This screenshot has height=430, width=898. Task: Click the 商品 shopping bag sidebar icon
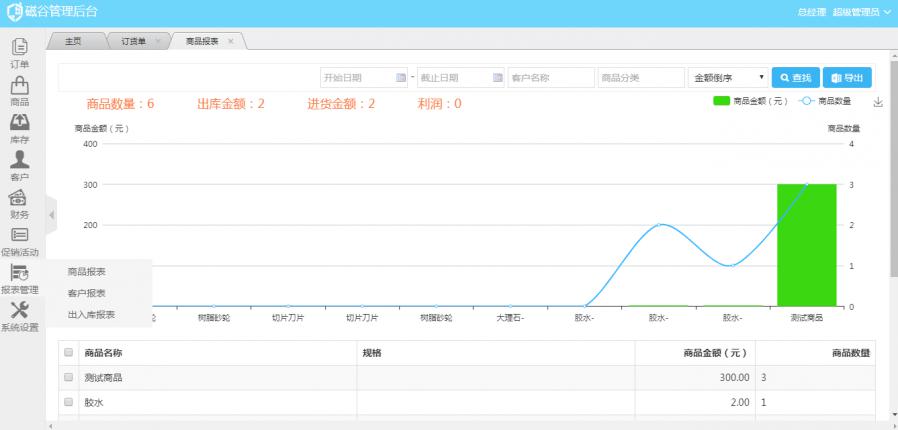pos(20,86)
